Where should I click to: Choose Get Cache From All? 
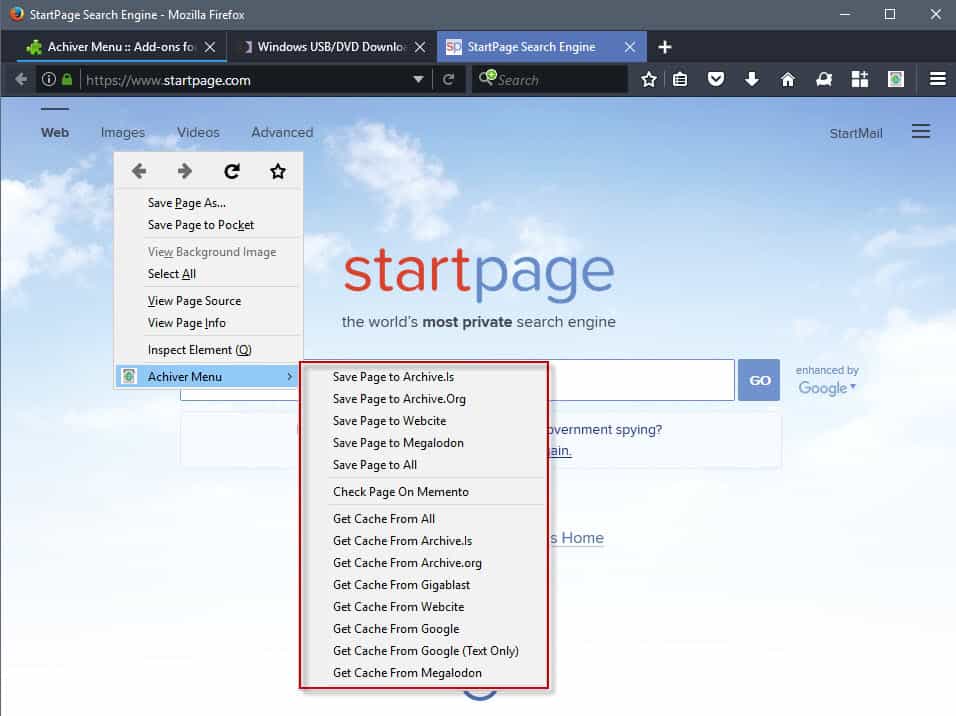click(x=424, y=519)
